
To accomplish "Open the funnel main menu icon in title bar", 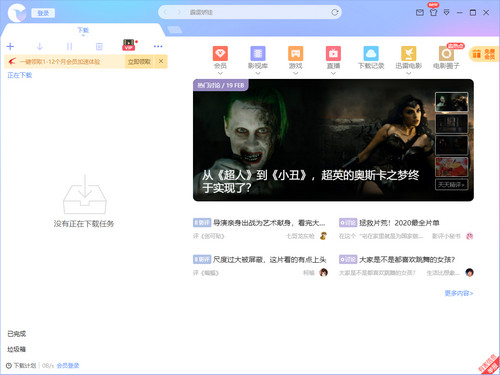I will (447, 13).
